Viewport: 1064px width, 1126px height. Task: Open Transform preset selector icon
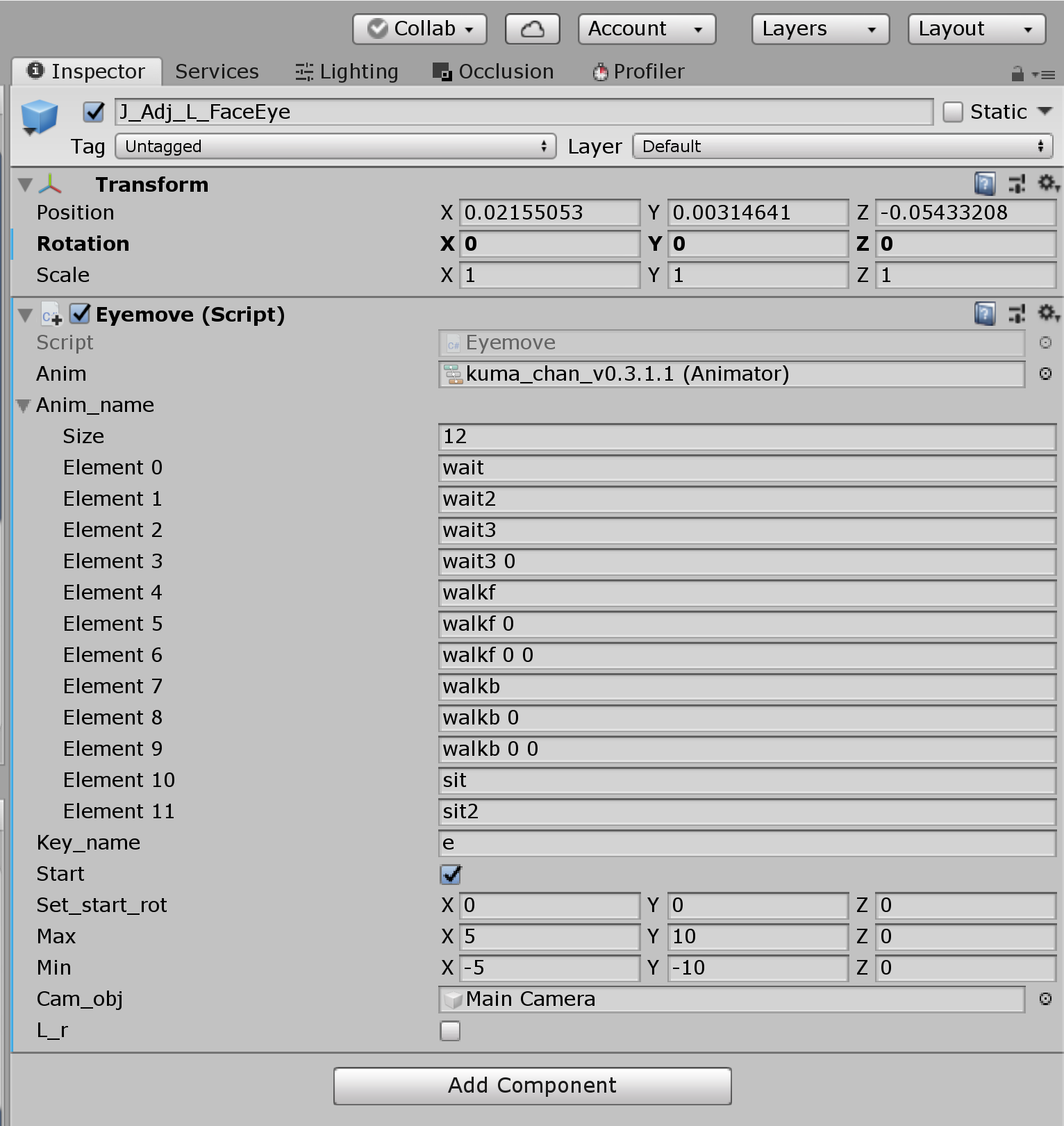[1017, 184]
